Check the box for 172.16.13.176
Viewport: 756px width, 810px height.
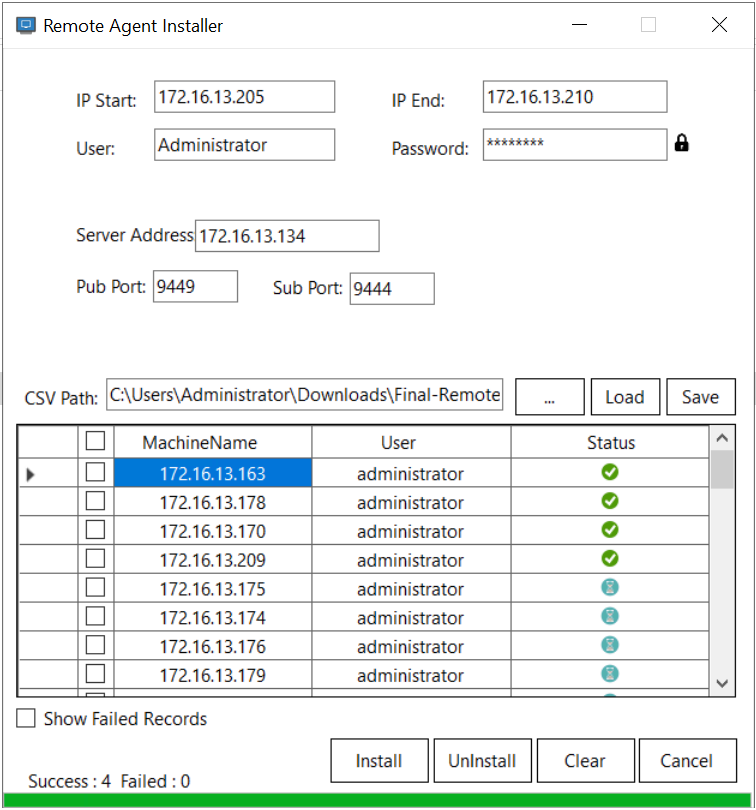click(95, 645)
